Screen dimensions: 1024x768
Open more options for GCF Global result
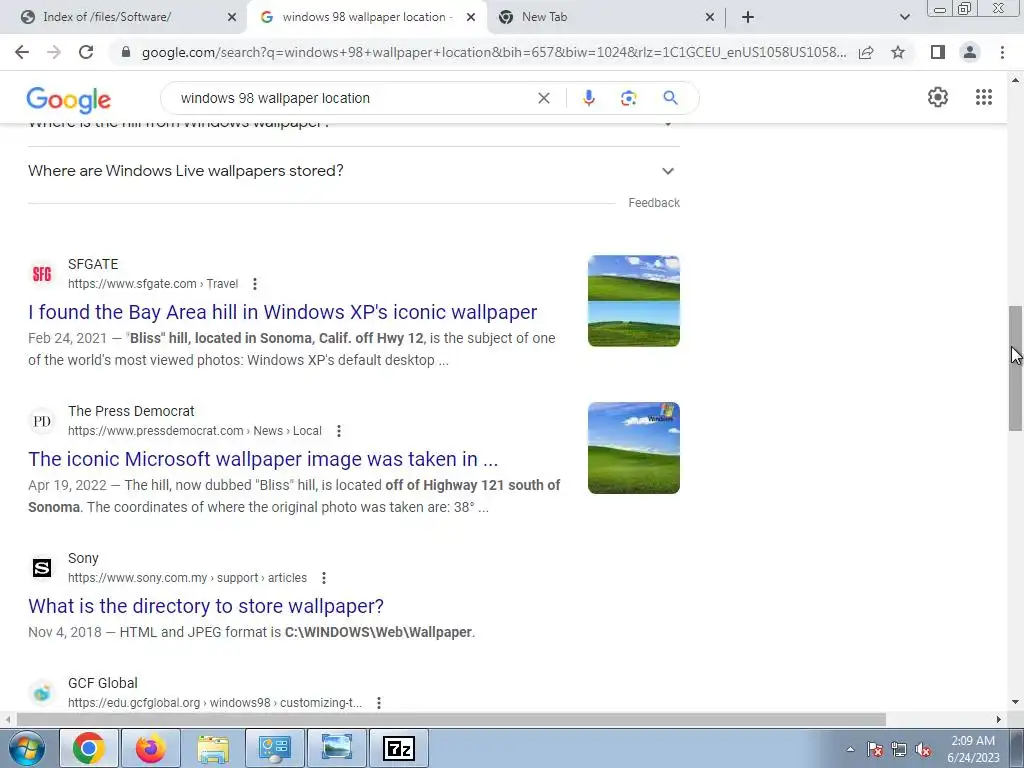pos(378,703)
